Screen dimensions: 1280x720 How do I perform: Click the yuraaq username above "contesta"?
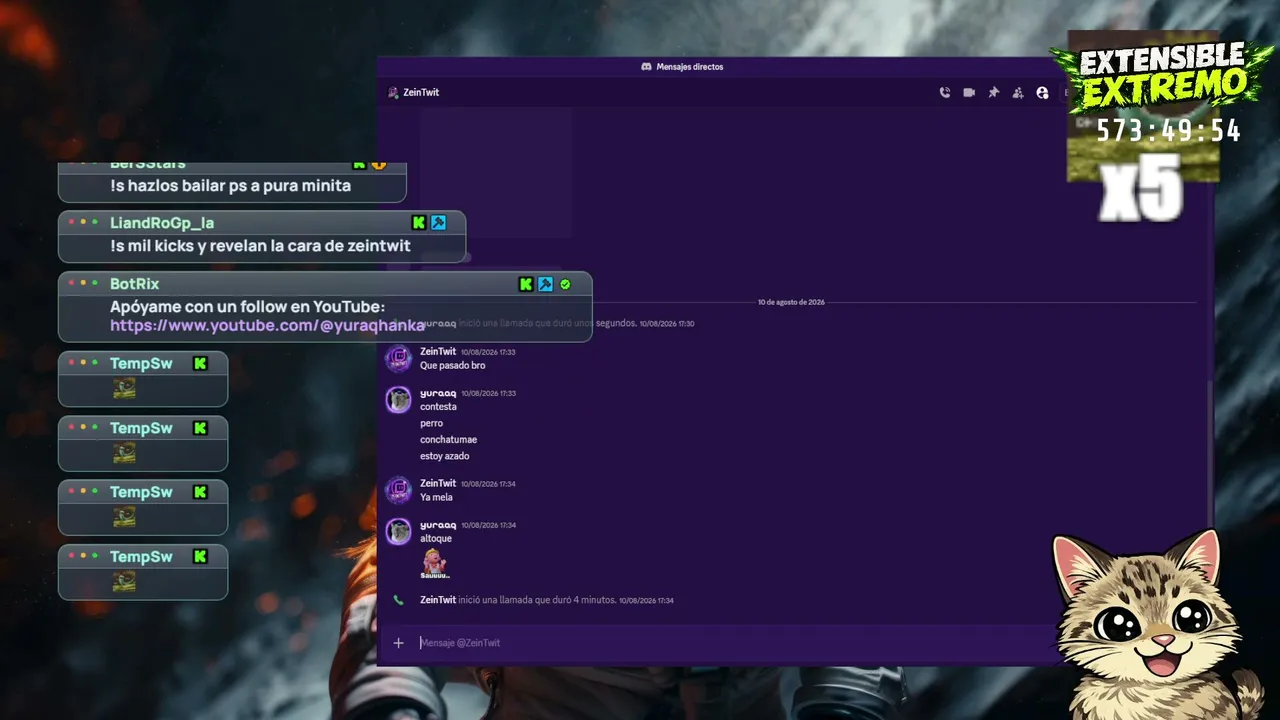click(x=438, y=393)
